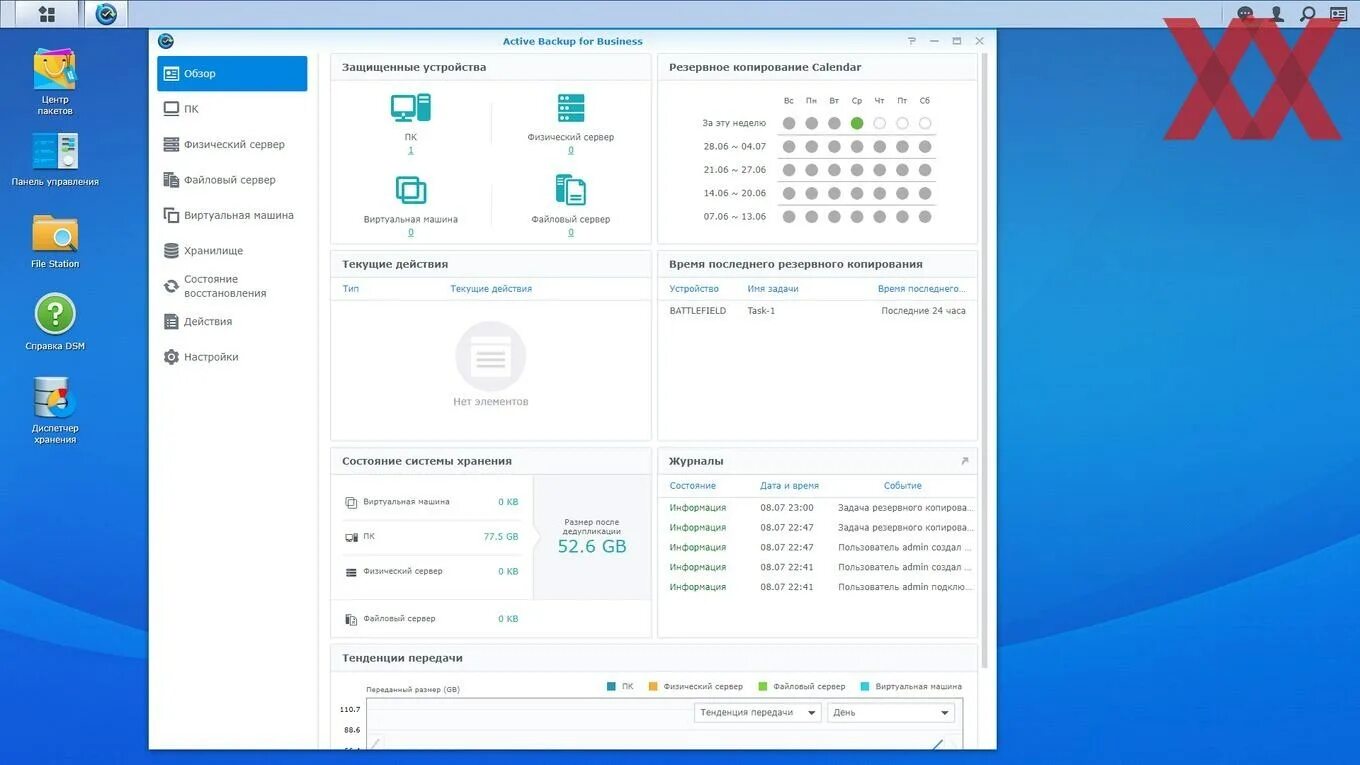Open Хранилище in sidebar
This screenshot has height=765, width=1360.
pos(232,251)
